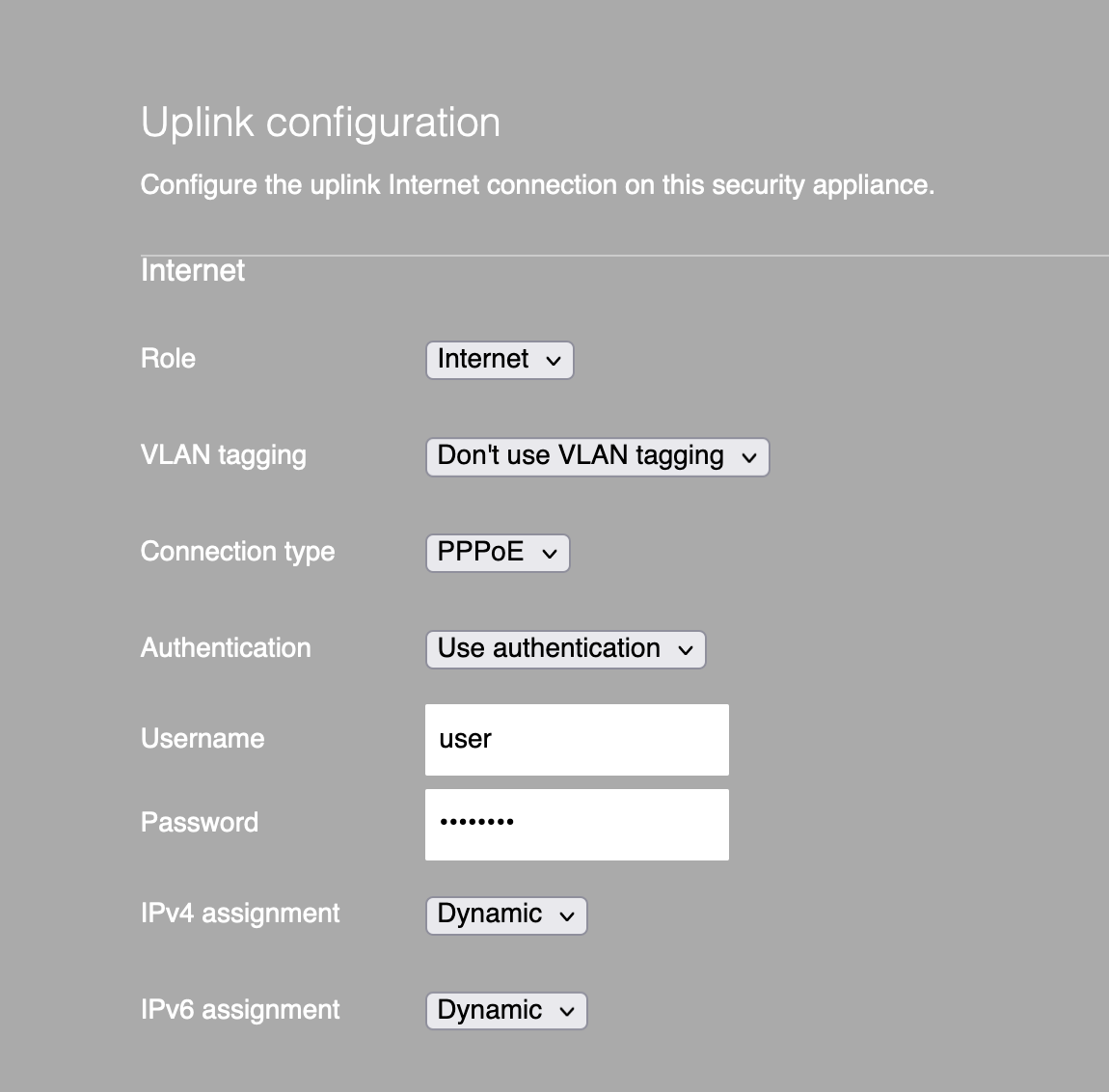Expand the Use authentication dropdown
Screen dimensions: 1109x1092
[x=566, y=649]
